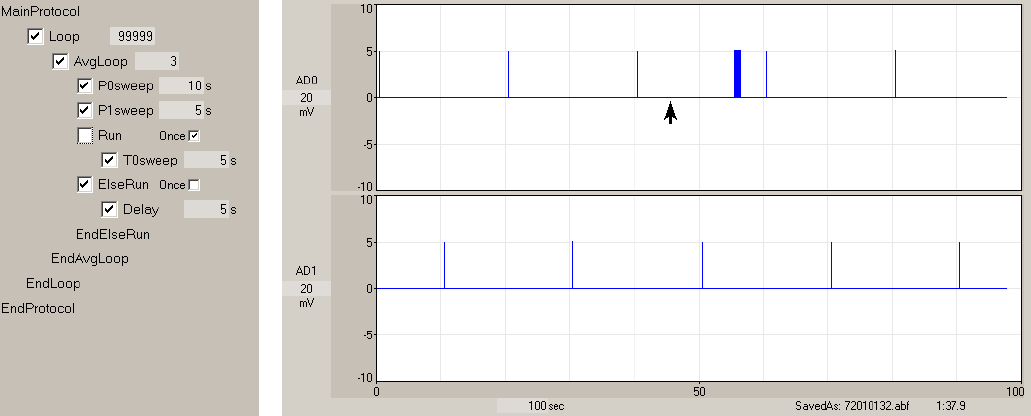
Task: Click the Loop label
Action: click(x=64, y=37)
